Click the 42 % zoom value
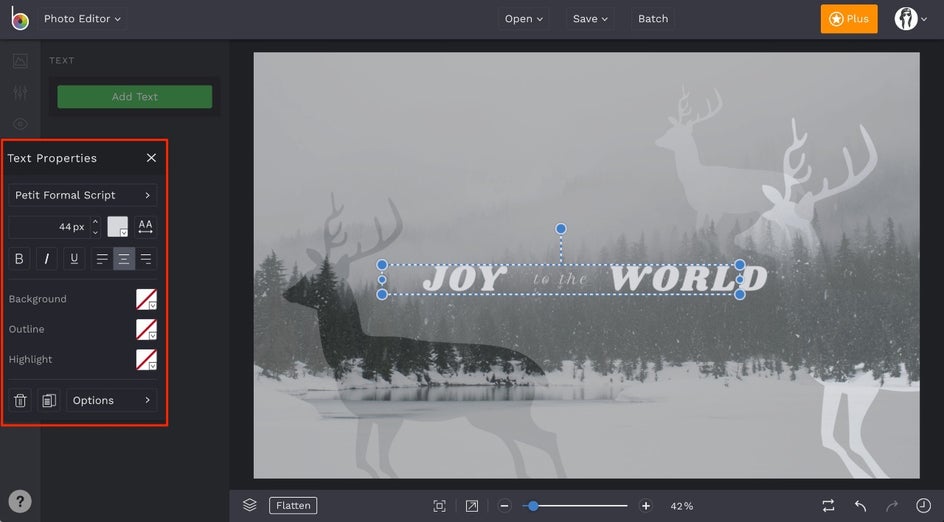 [682, 506]
